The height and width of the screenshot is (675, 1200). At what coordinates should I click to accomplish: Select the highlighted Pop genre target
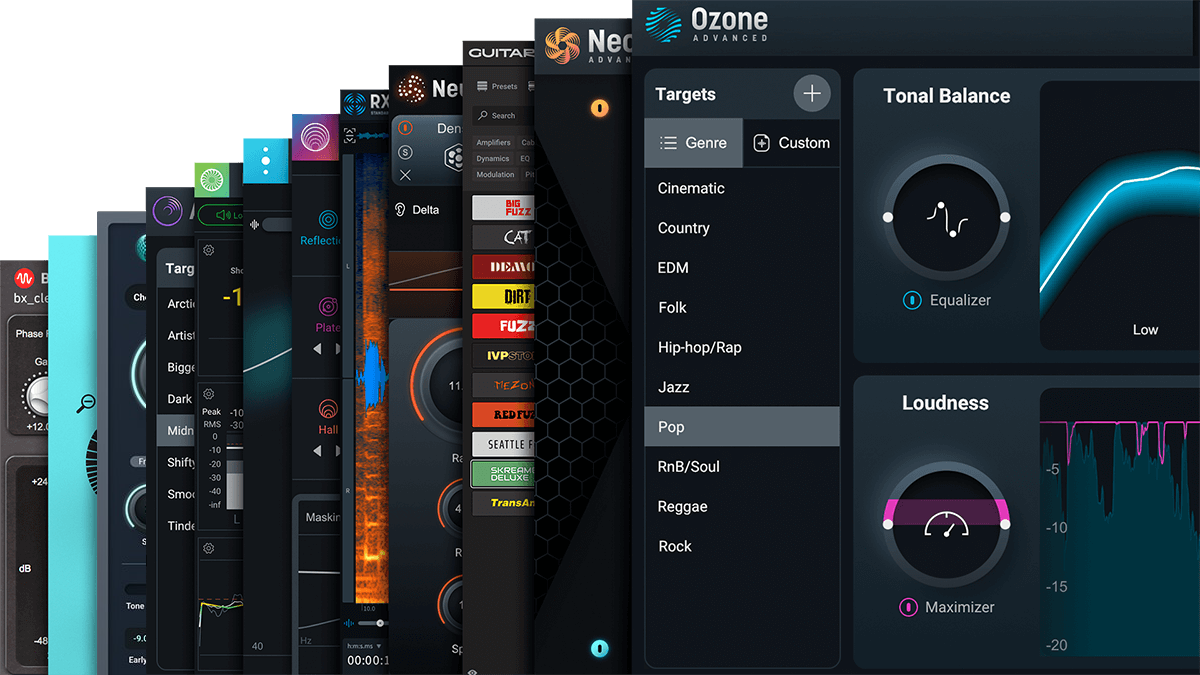pos(742,427)
